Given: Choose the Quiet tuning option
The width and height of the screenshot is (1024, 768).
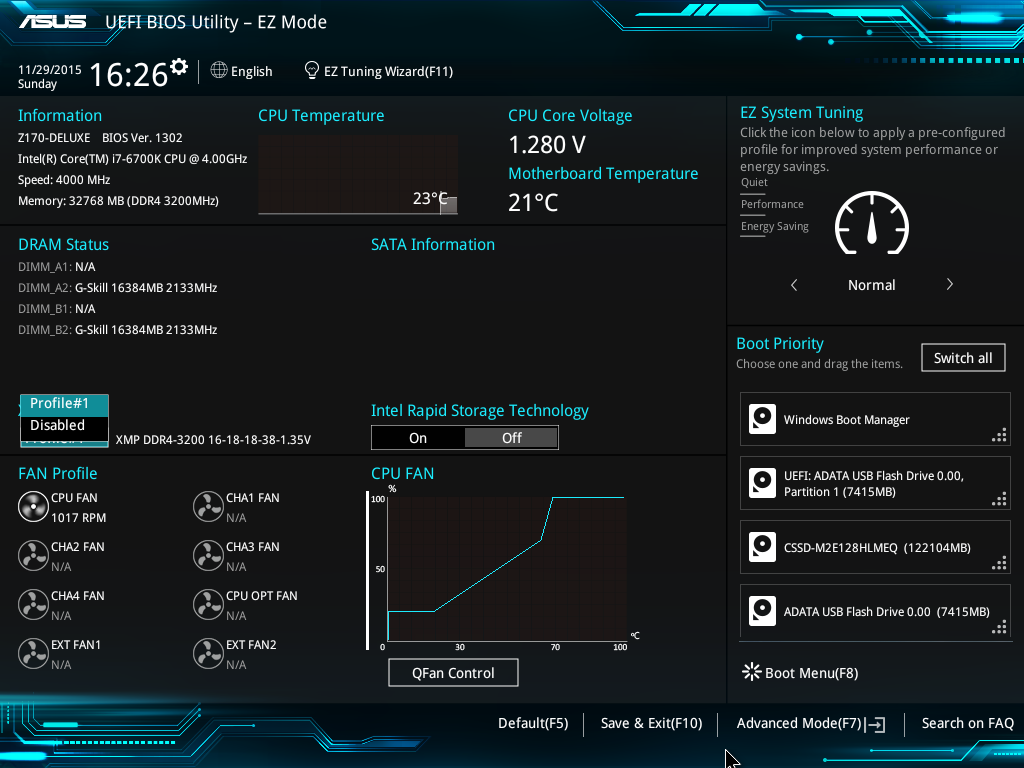Looking at the screenshot, I should [x=754, y=182].
